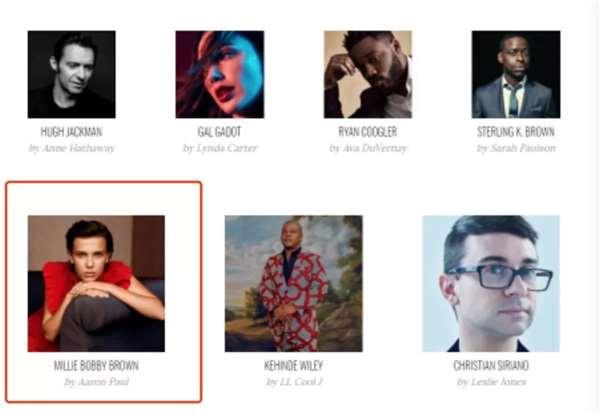Open the Kehinde Wiley painting-backdrop photo
Viewport: 600px width, 415px height.
coord(293,283)
